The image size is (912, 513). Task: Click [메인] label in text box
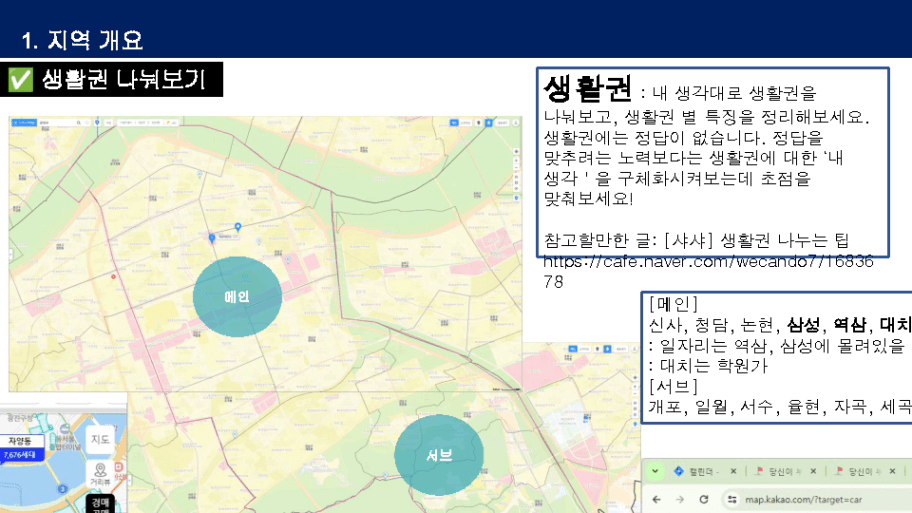pyautogui.click(x=673, y=304)
